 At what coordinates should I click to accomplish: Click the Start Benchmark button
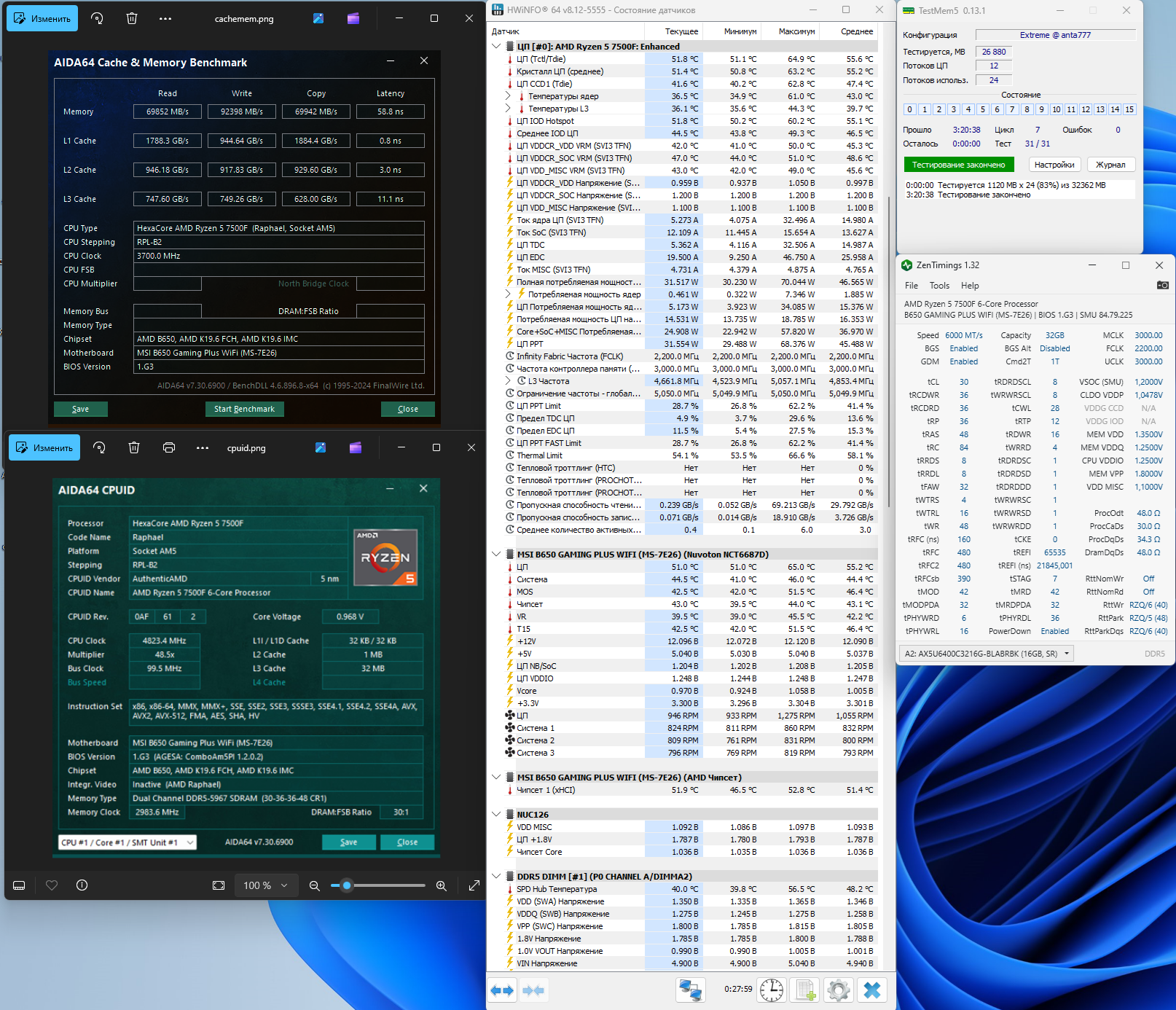(244, 409)
